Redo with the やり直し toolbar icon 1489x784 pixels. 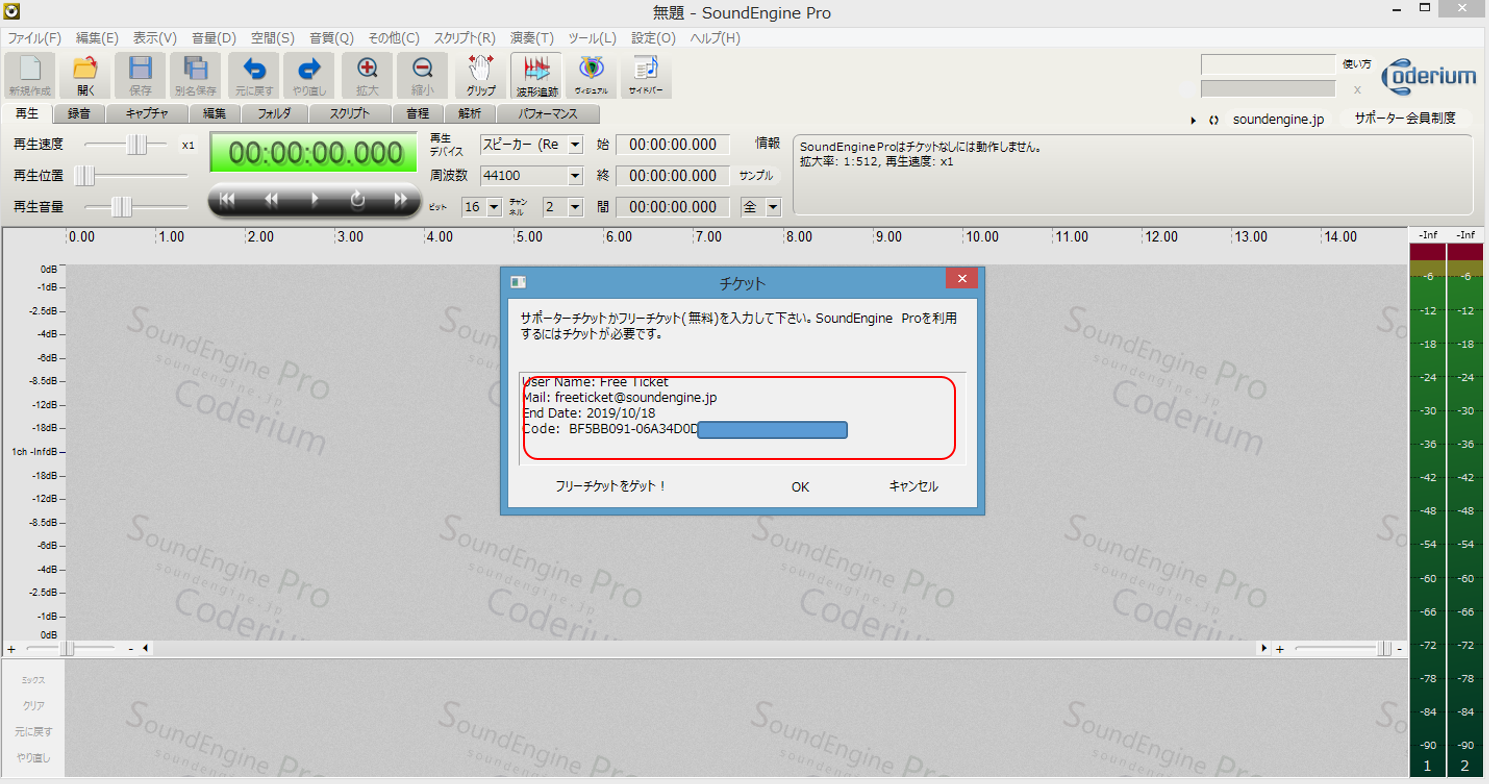[x=309, y=76]
